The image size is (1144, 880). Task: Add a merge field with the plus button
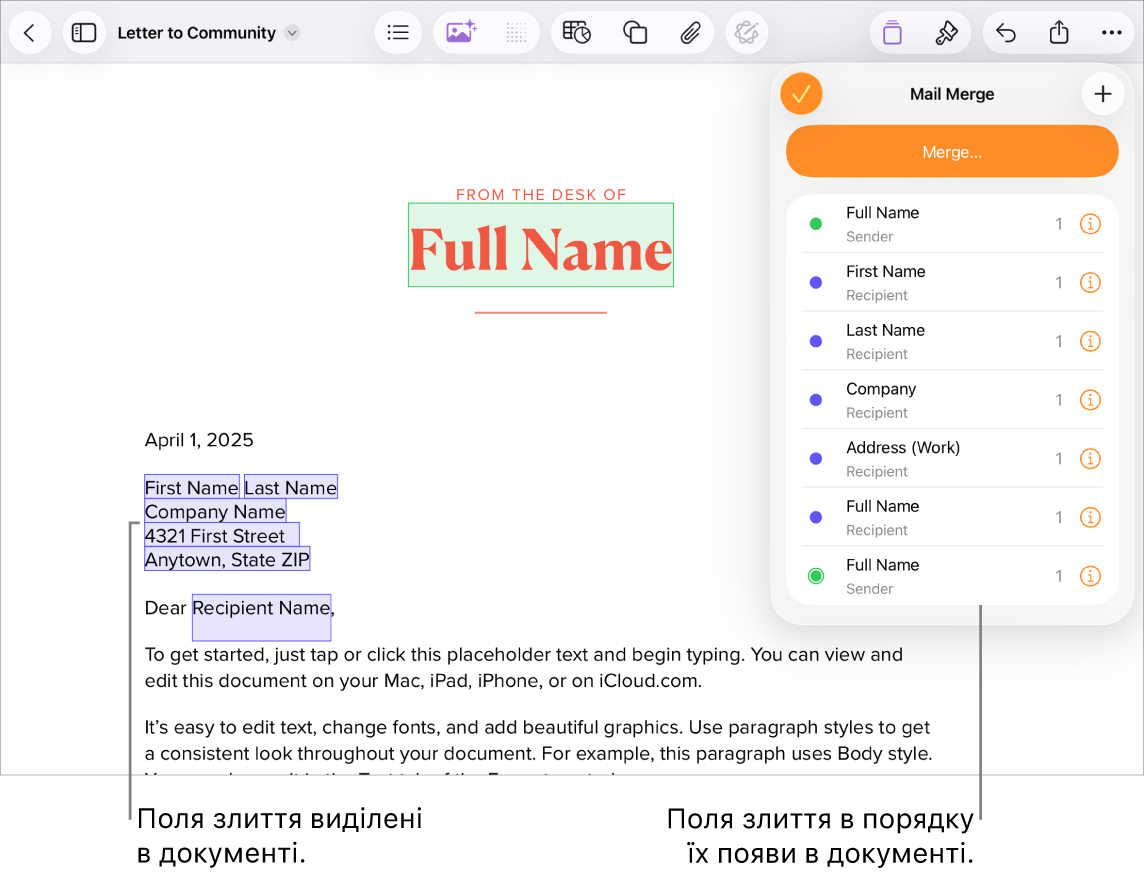[x=1102, y=94]
